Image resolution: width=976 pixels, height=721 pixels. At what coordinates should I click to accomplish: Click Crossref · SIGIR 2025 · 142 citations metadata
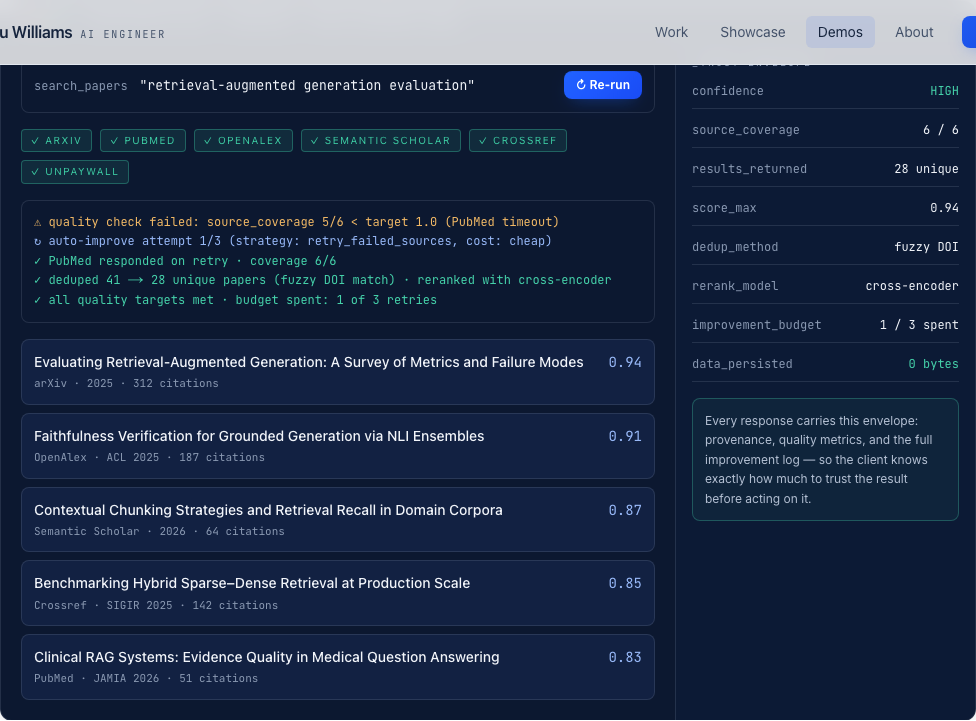156,605
